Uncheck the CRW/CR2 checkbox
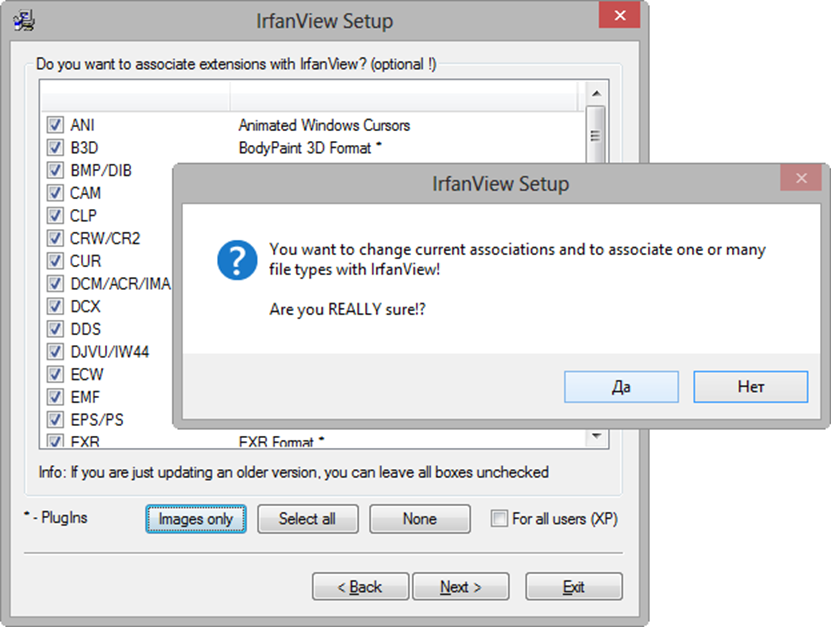 click(55, 238)
